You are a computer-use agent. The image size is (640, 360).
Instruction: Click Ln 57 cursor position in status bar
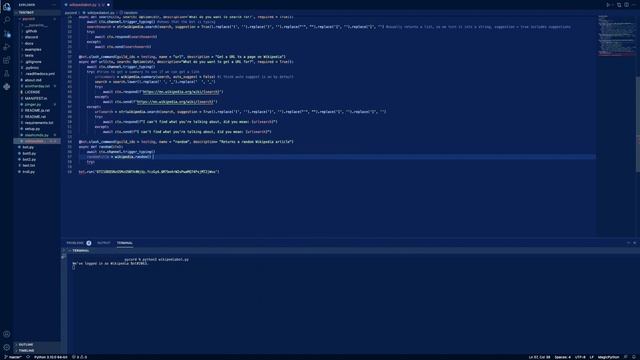coord(540,357)
